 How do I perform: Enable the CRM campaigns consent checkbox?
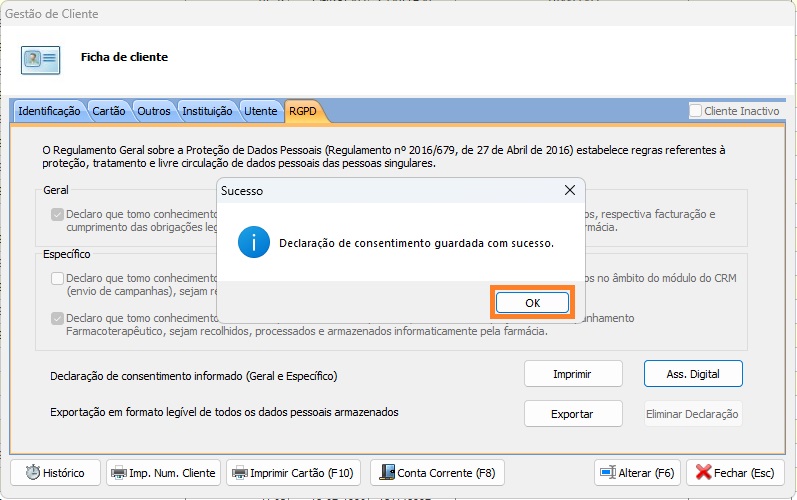(57, 278)
